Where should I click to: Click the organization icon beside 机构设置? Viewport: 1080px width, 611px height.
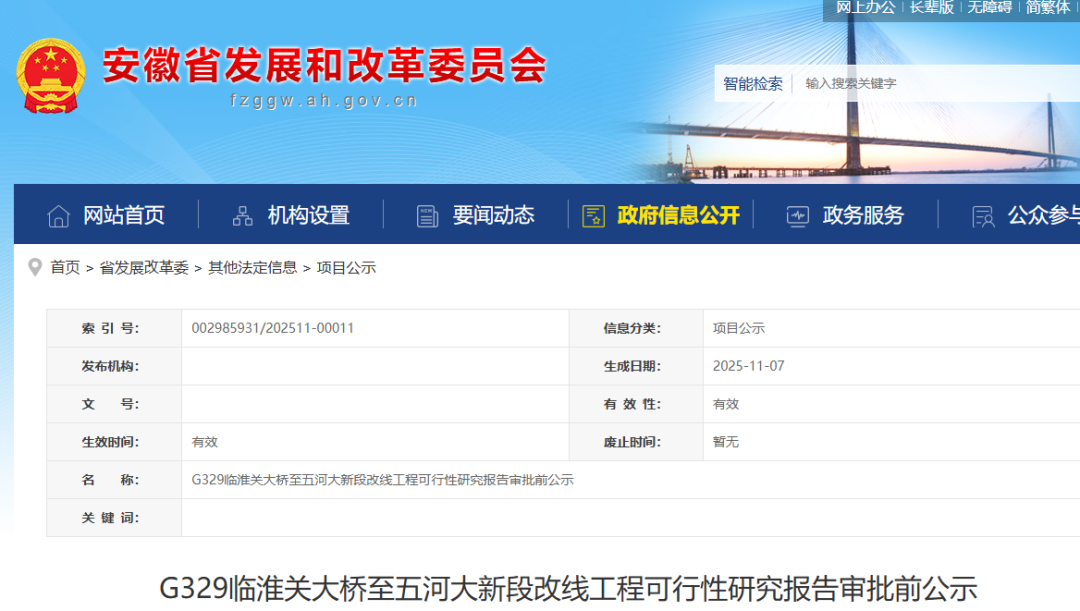(x=243, y=215)
